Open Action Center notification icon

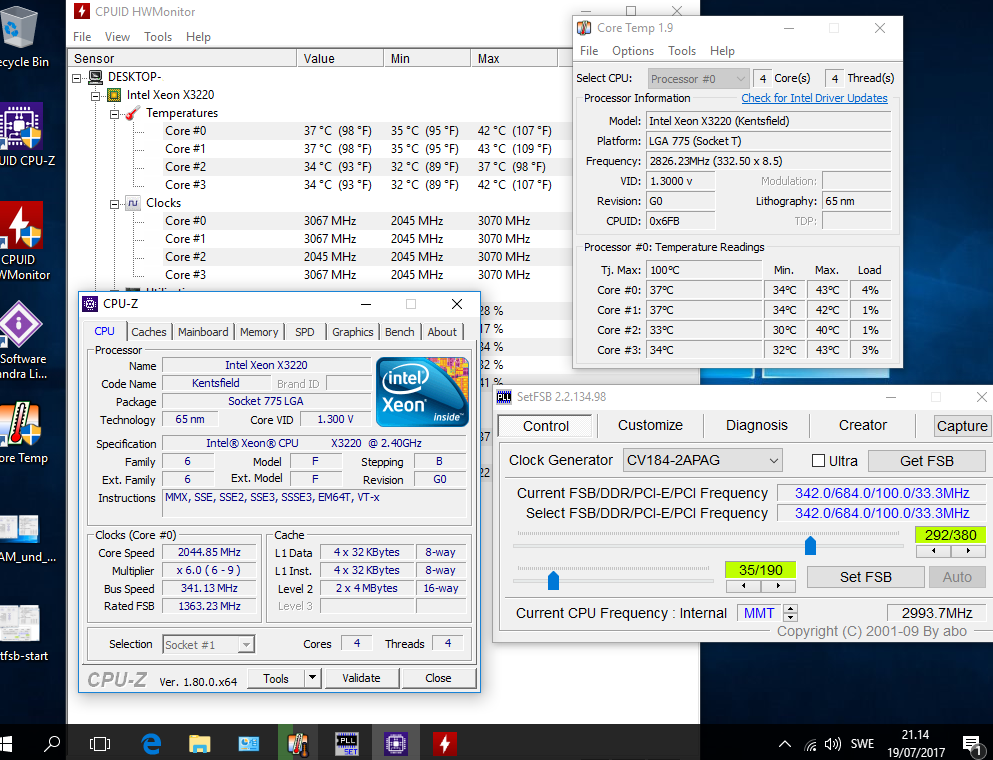(970, 744)
